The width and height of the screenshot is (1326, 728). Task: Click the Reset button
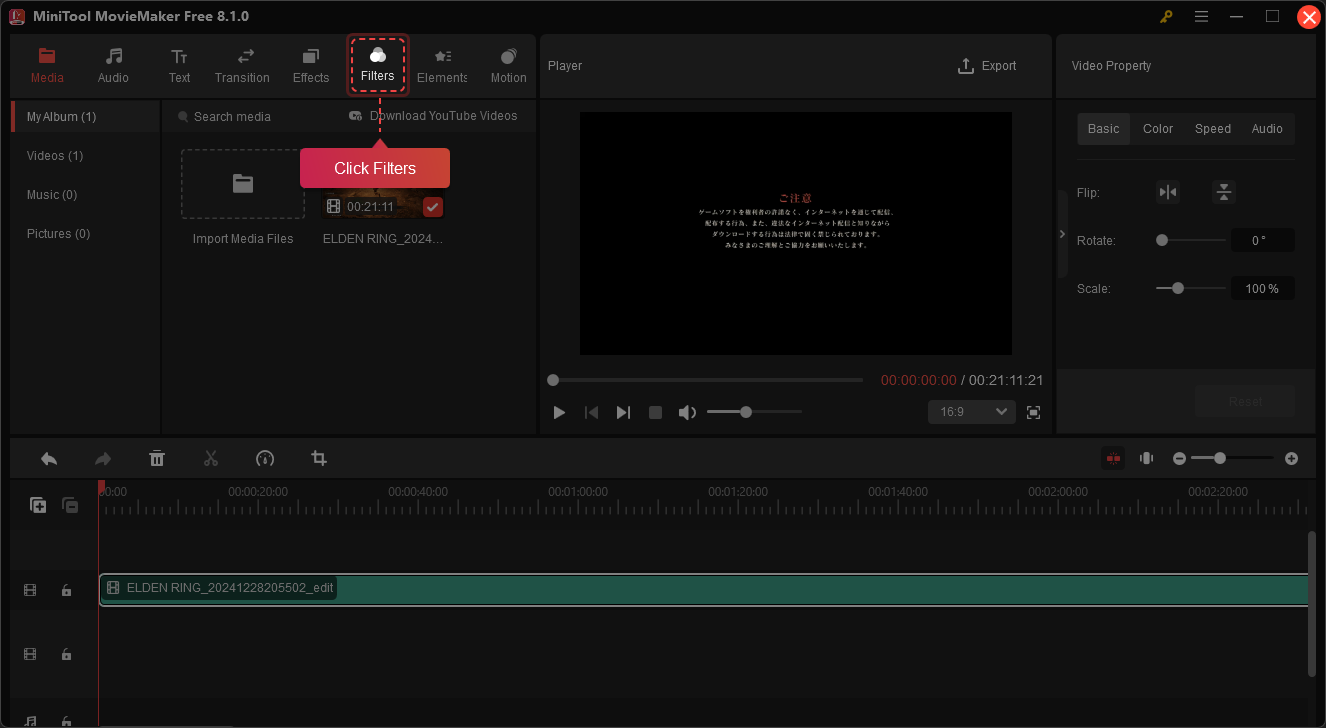(1245, 402)
